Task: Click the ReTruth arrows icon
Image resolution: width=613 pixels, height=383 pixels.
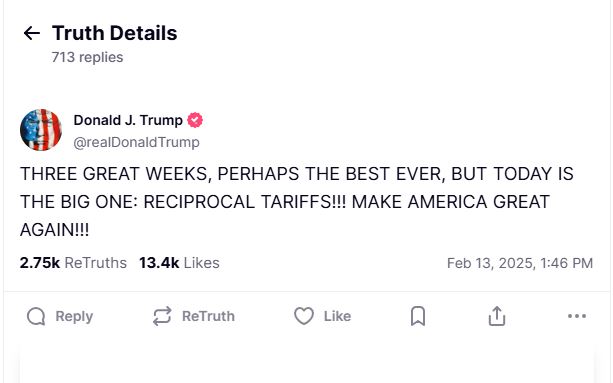Action: [162, 316]
